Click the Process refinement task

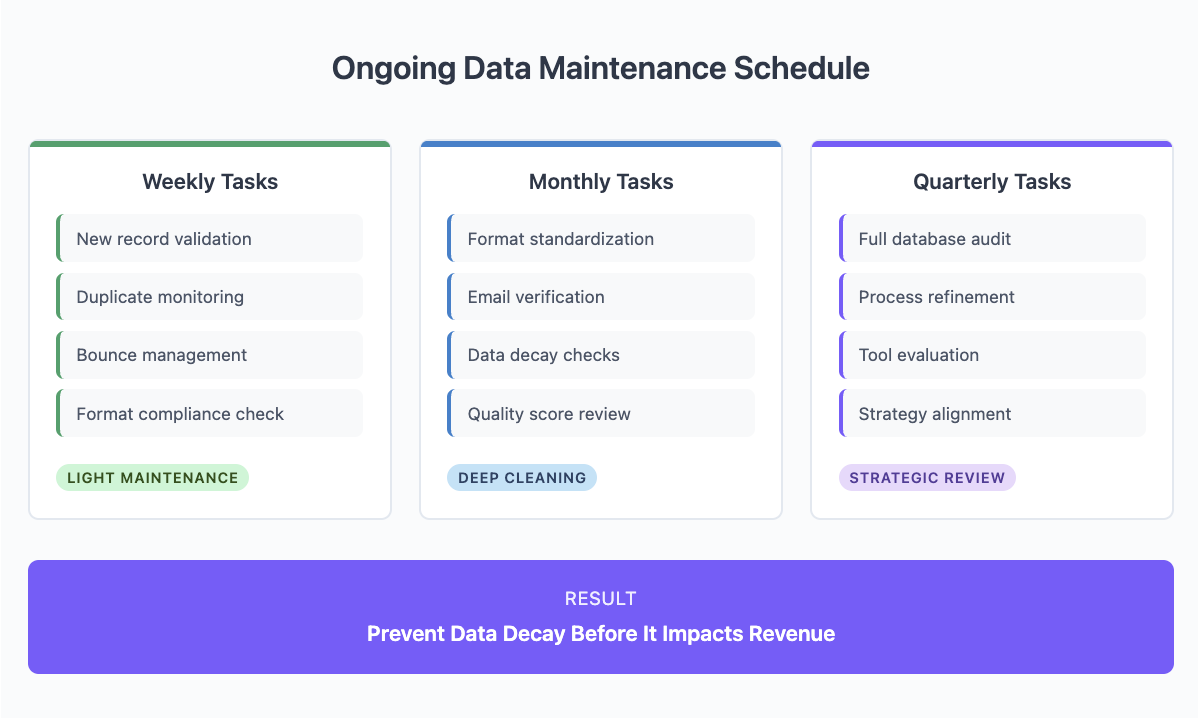pyautogui.click(x=992, y=296)
